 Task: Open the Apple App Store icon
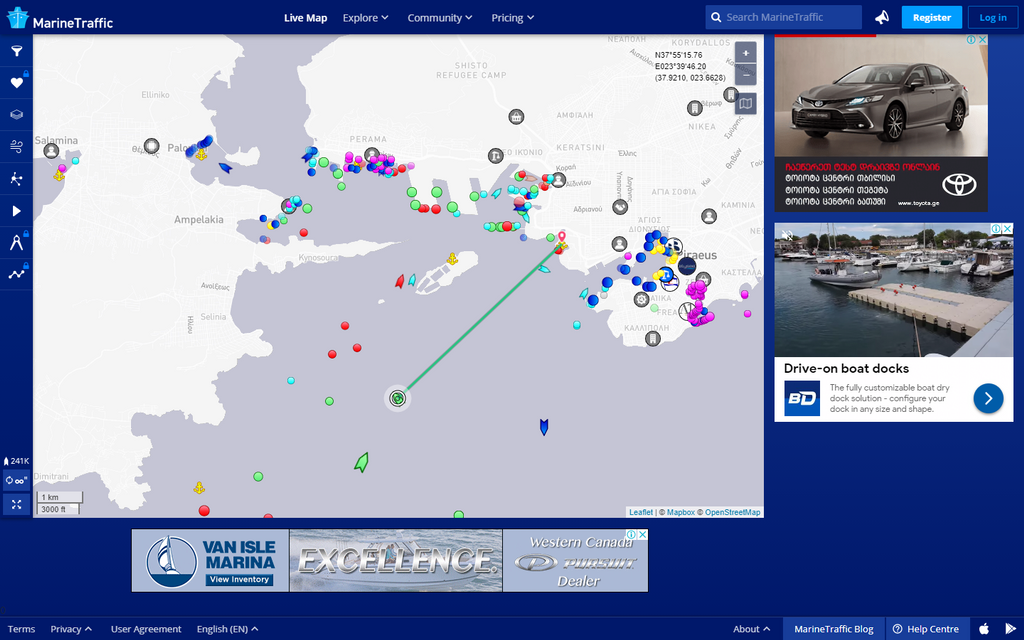tap(984, 629)
